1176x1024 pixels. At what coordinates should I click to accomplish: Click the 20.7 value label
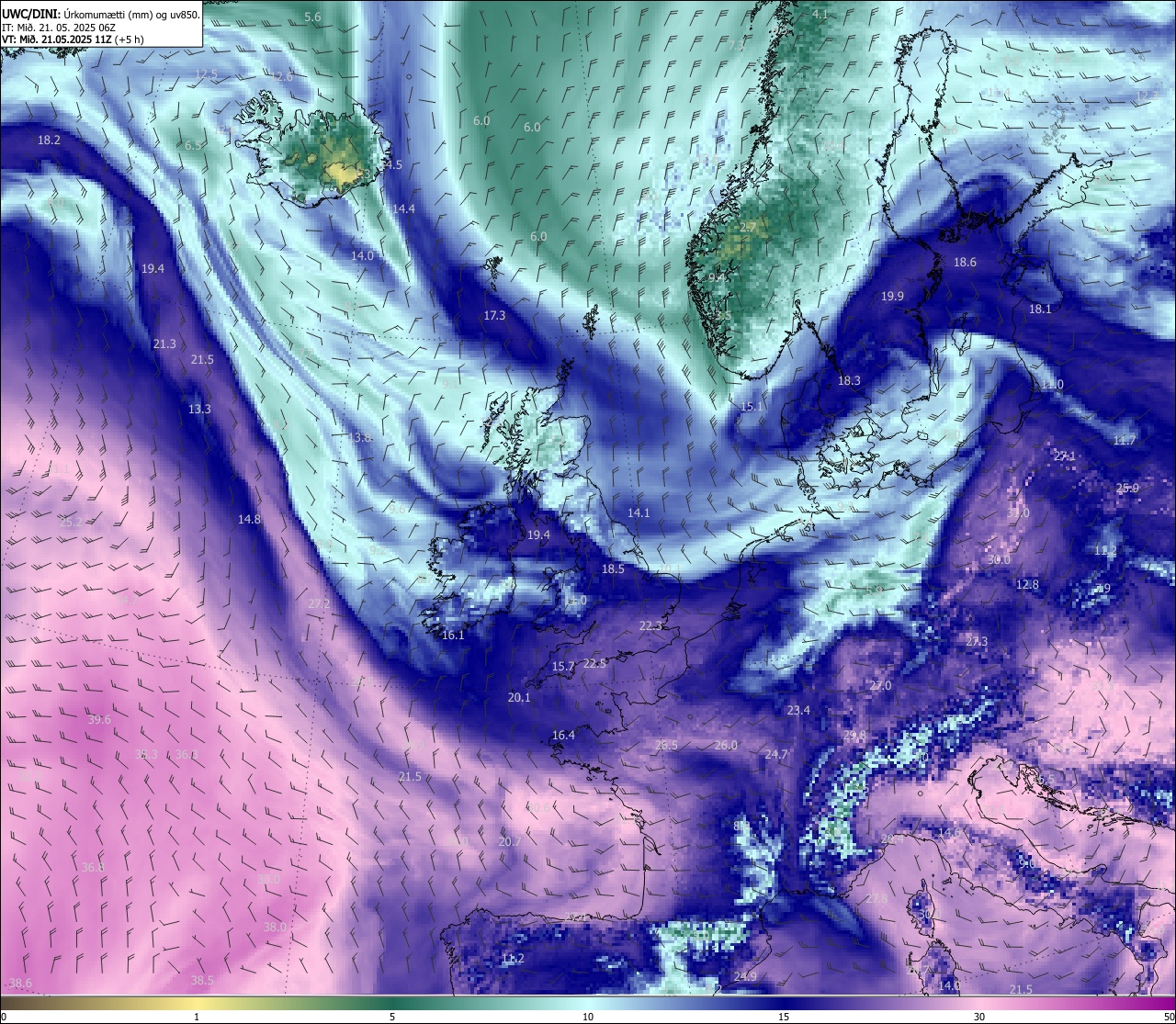[510, 842]
